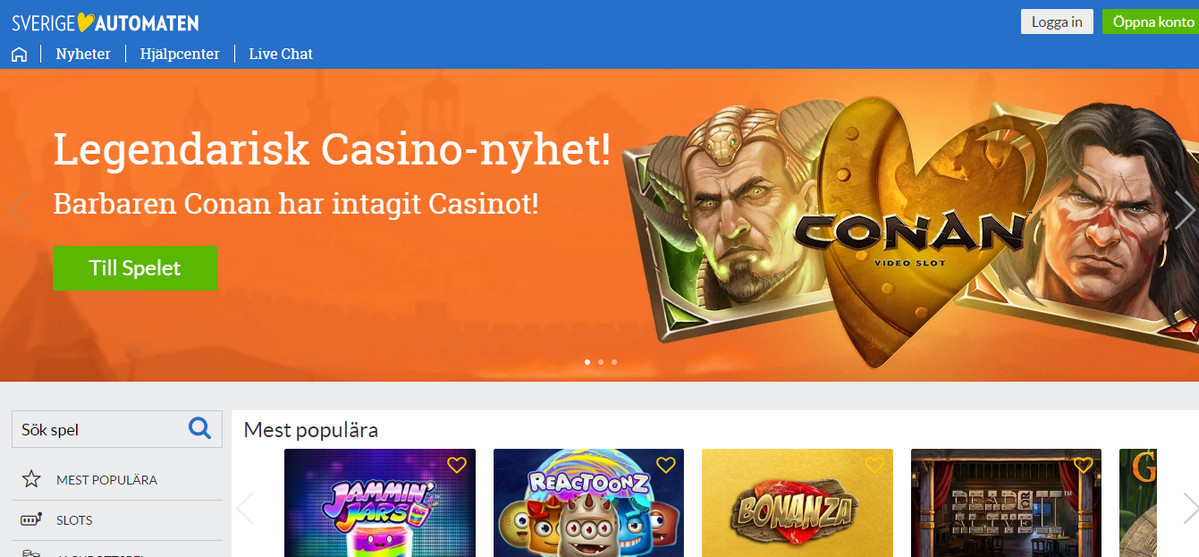Click the Sök spel search field
The width and height of the screenshot is (1199, 557).
[x=99, y=429]
